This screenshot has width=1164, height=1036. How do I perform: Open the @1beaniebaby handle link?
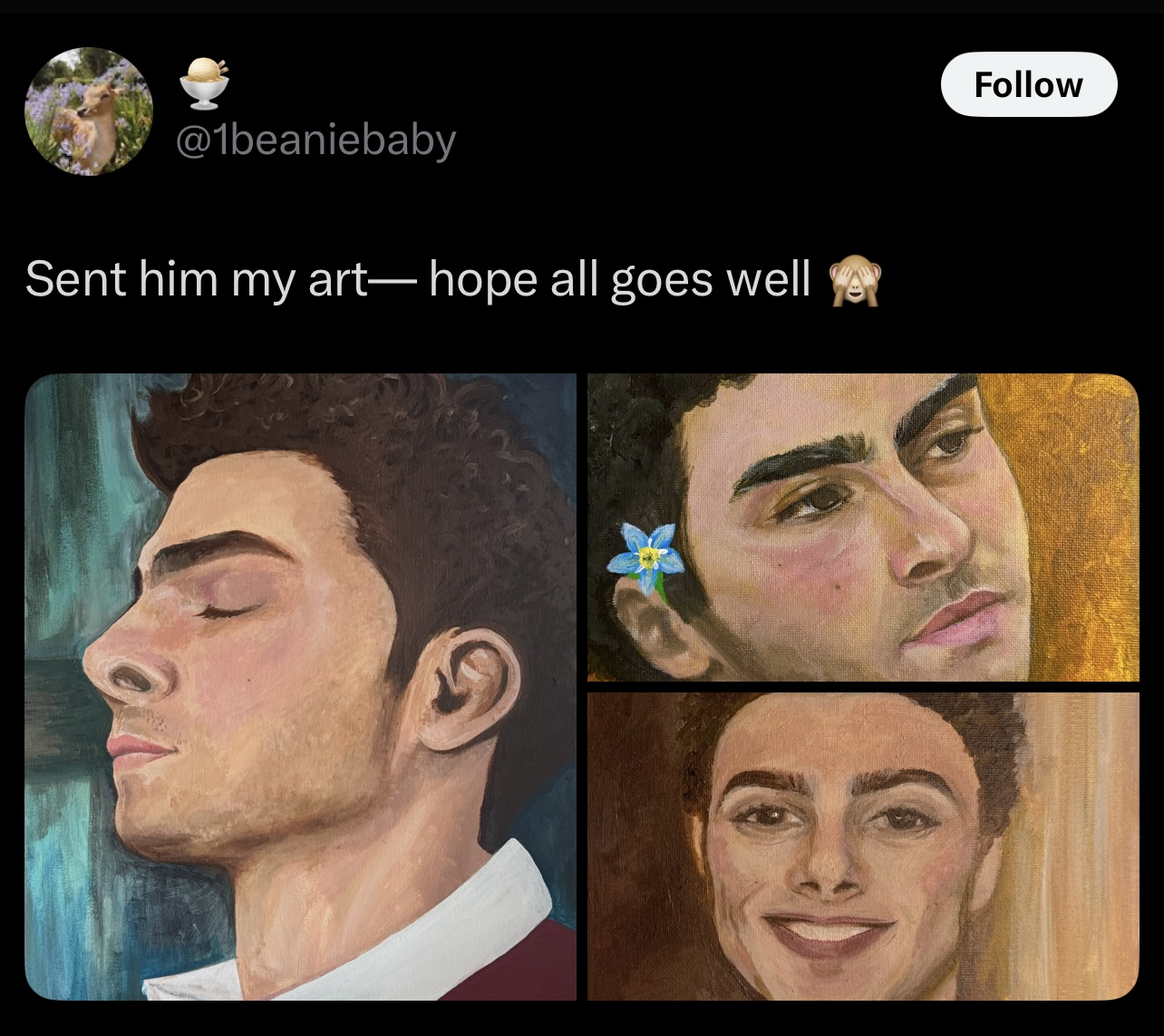coord(315,140)
